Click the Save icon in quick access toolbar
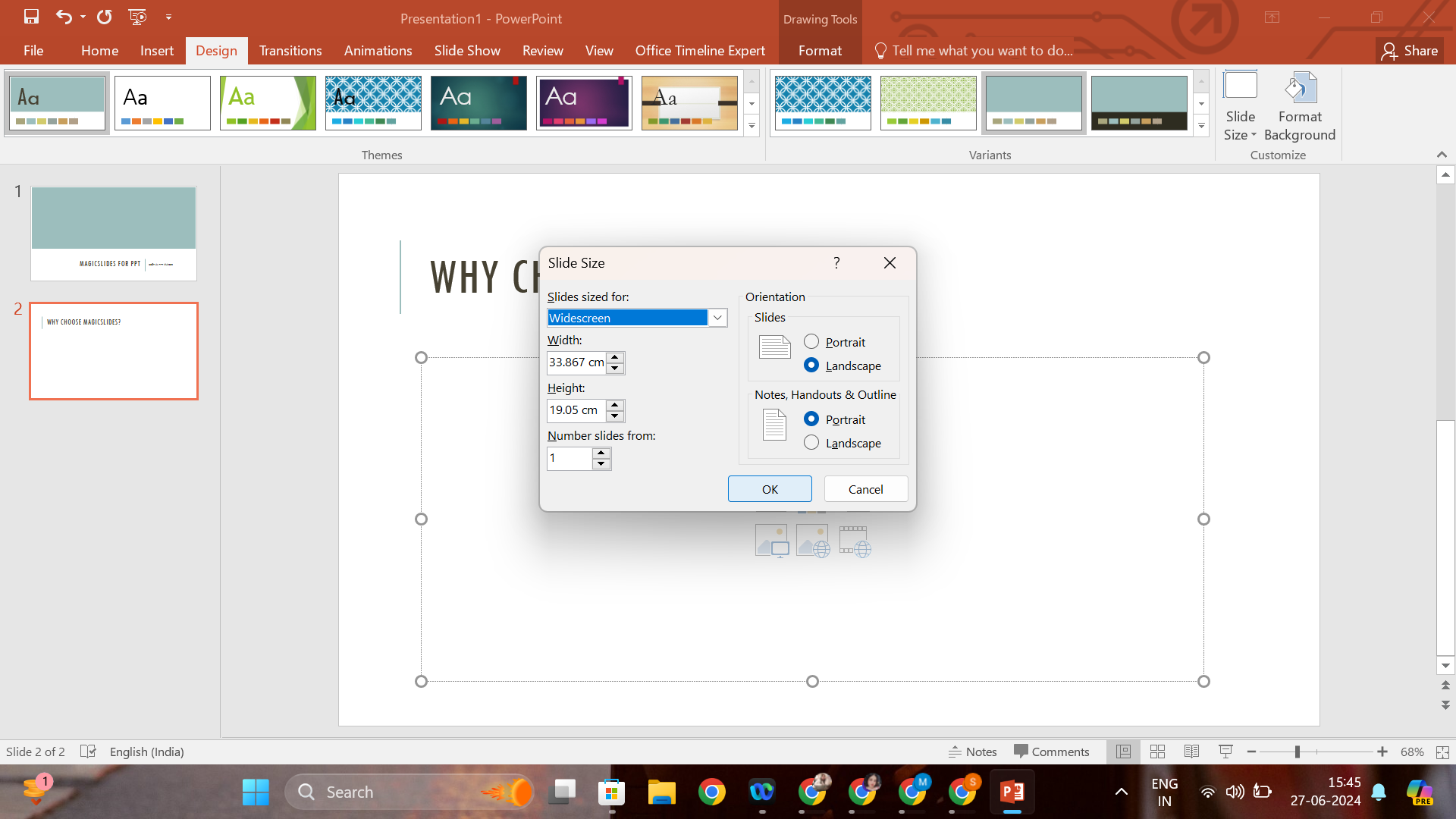The width and height of the screenshot is (1456, 819). pos(31,17)
